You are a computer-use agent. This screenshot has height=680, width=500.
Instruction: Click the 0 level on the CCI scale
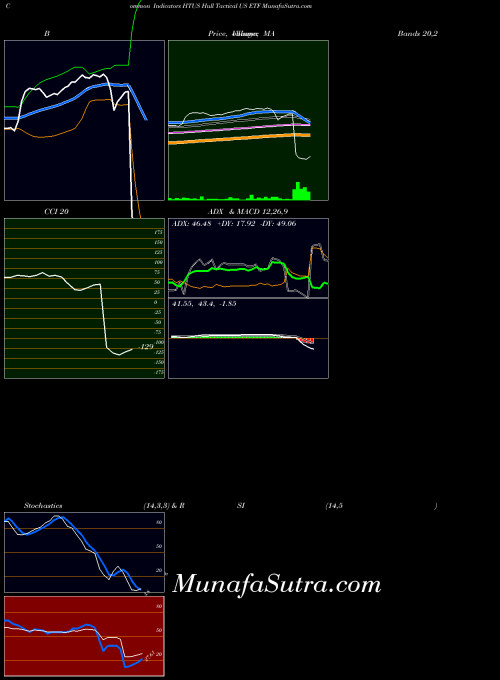pyautogui.click(x=156, y=302)
